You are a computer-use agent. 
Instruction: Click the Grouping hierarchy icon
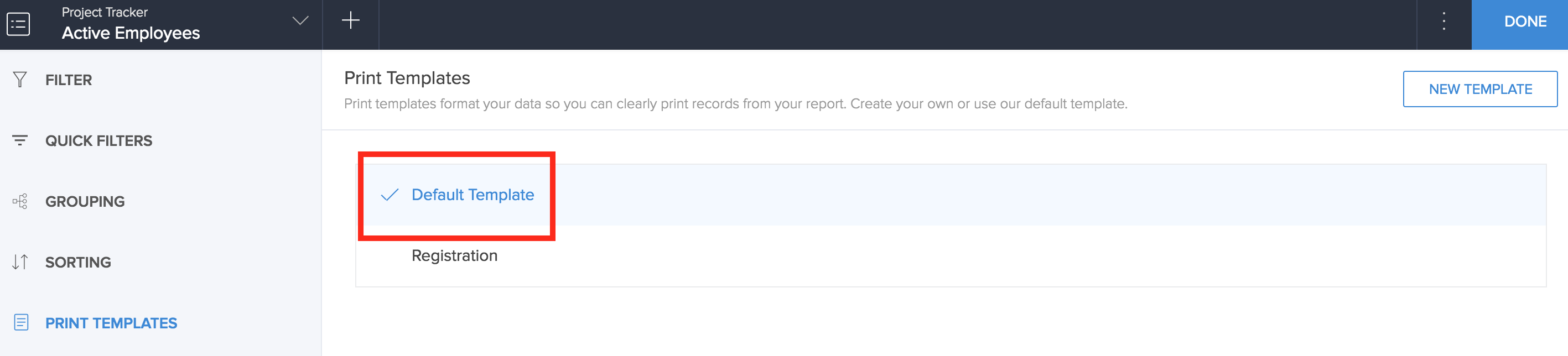tap(19, 201)
